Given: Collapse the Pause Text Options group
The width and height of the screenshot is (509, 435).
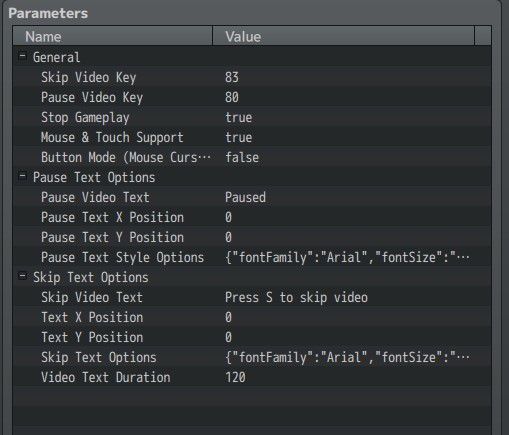Looking at the screenshot, I should [22, 176].
